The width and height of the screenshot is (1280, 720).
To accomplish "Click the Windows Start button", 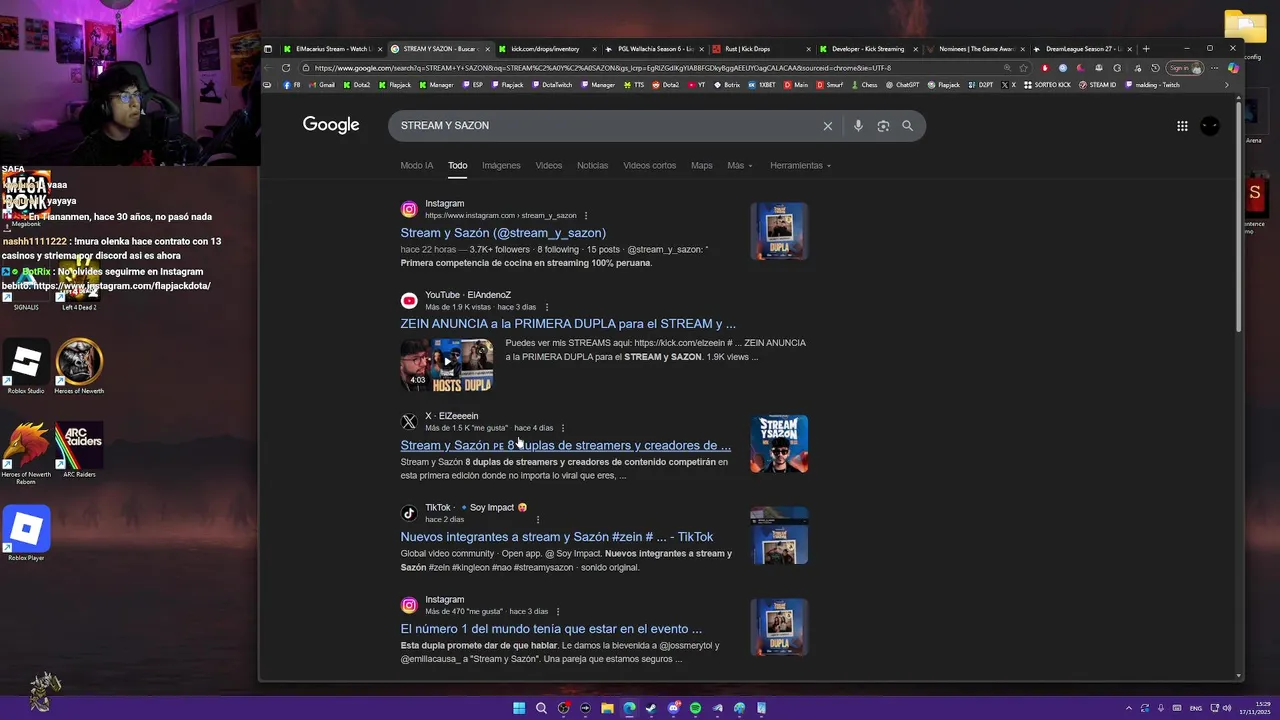I will pyautogui.click(x=519, y=708).
